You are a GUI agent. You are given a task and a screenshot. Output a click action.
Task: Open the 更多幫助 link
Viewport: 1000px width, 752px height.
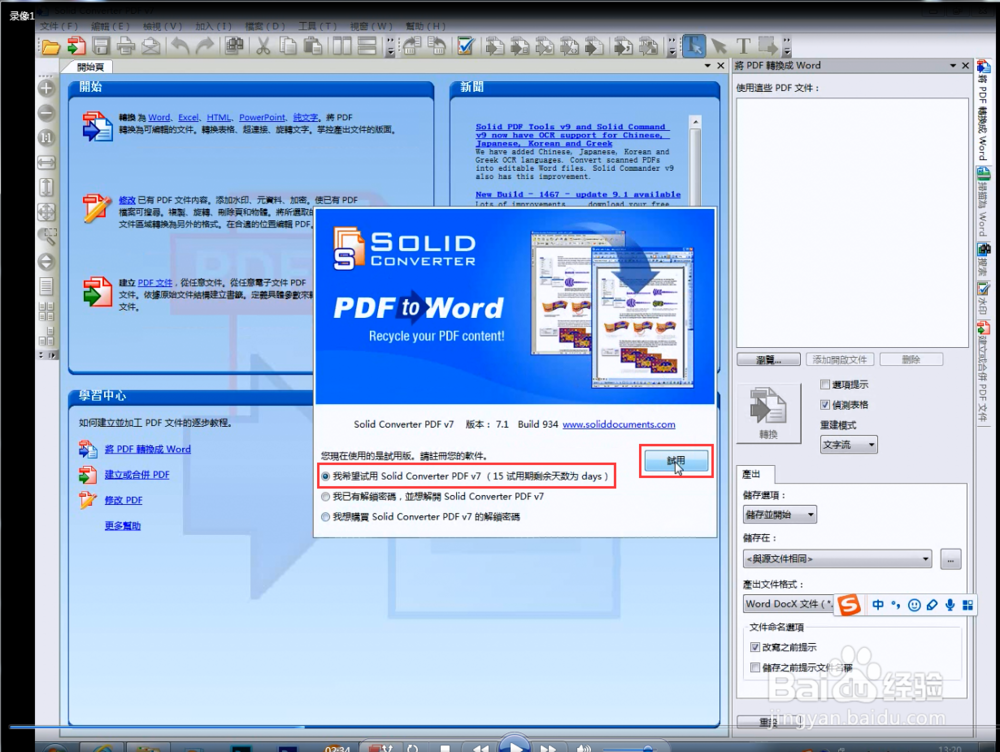(122, 526)
